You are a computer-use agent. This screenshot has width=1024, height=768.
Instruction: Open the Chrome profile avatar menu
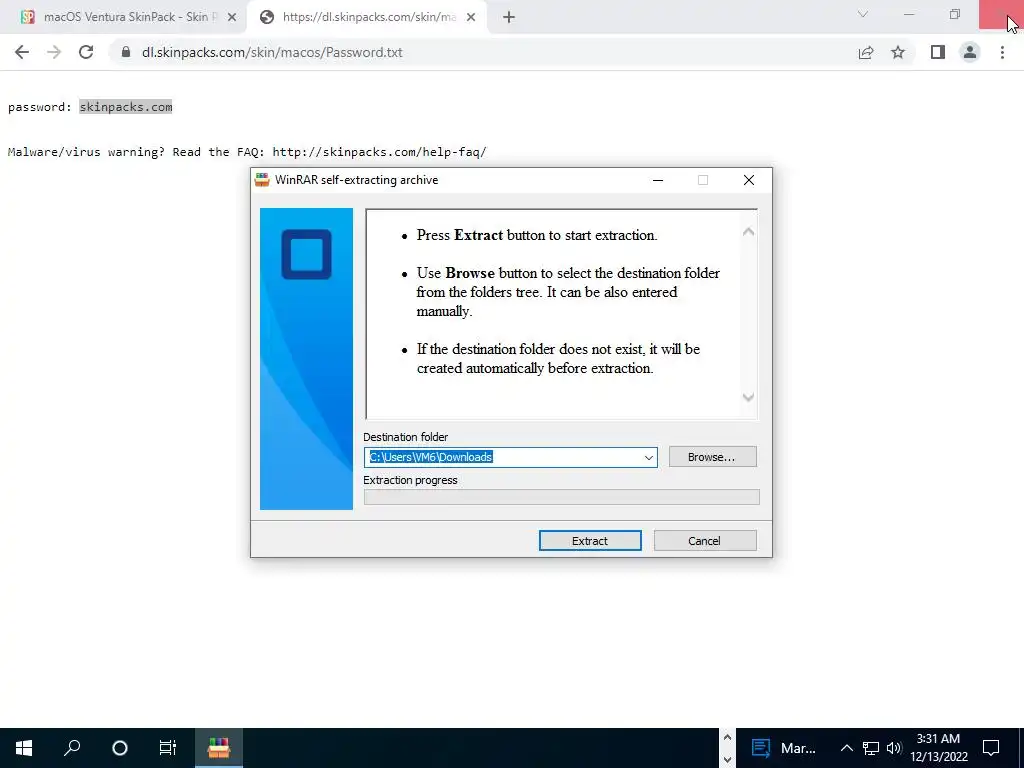pos(970,52)
